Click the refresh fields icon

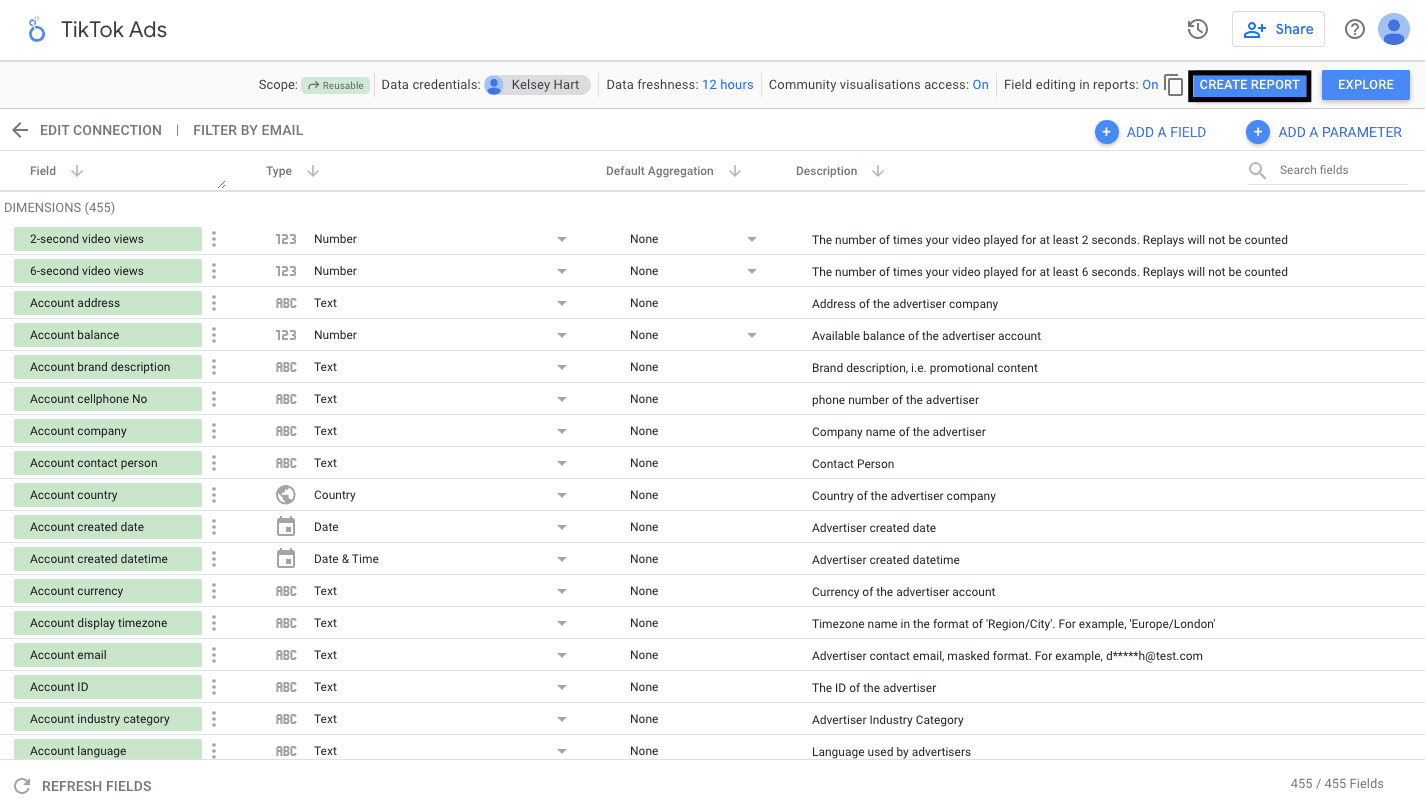click(x=22, y=786)
